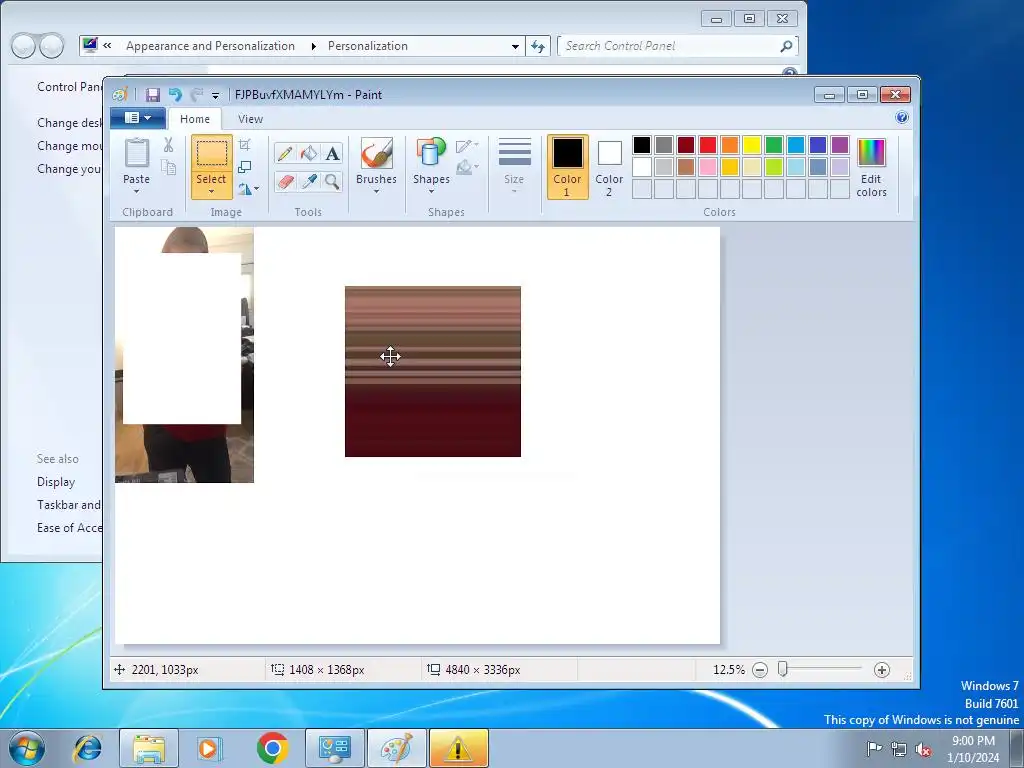This screenshot has width=1024, height=768.
Task: Open File Explorer from the taskbar
Action: (x=149, y=748)
